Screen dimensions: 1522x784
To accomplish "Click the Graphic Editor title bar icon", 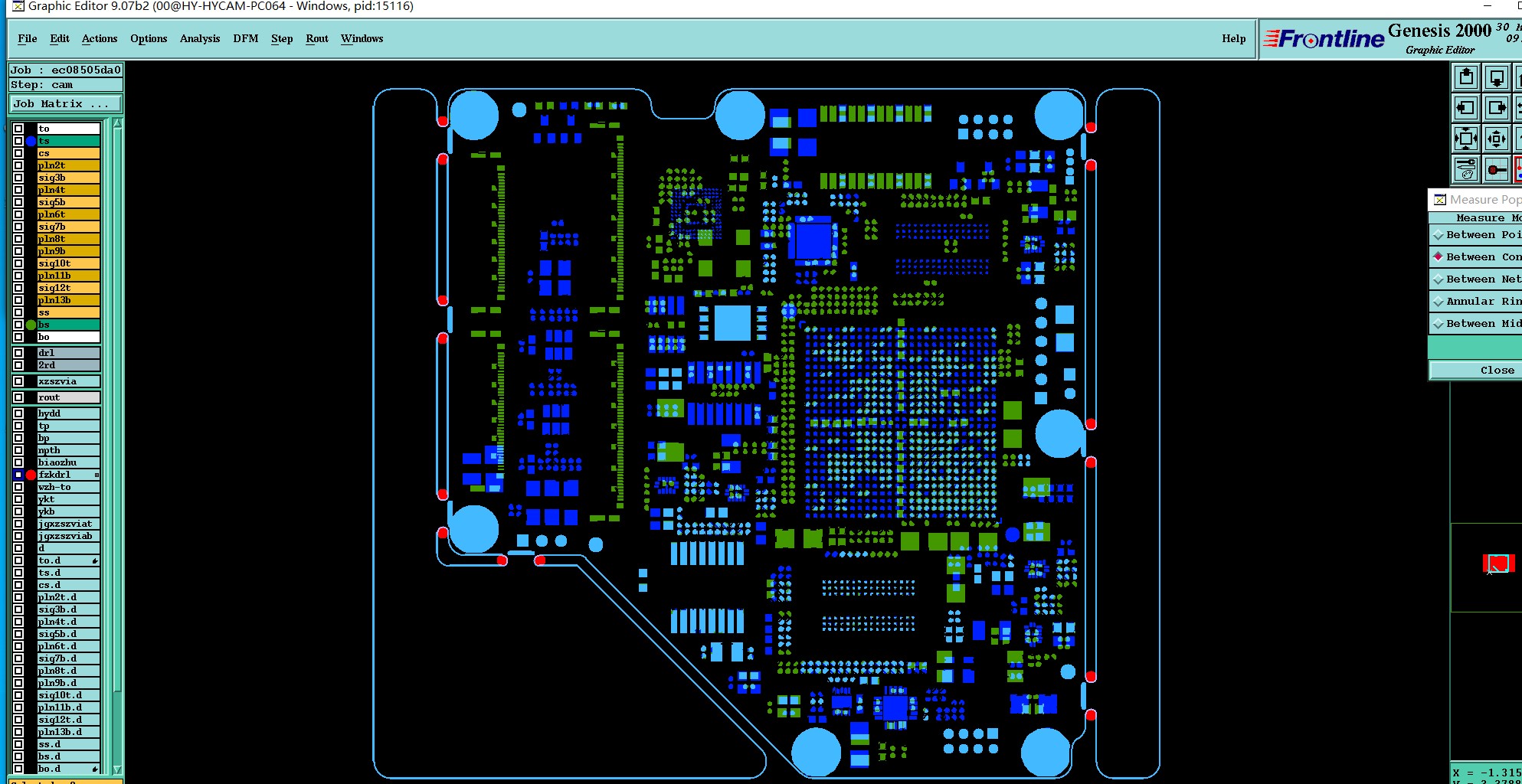I will tap(18, 6).
